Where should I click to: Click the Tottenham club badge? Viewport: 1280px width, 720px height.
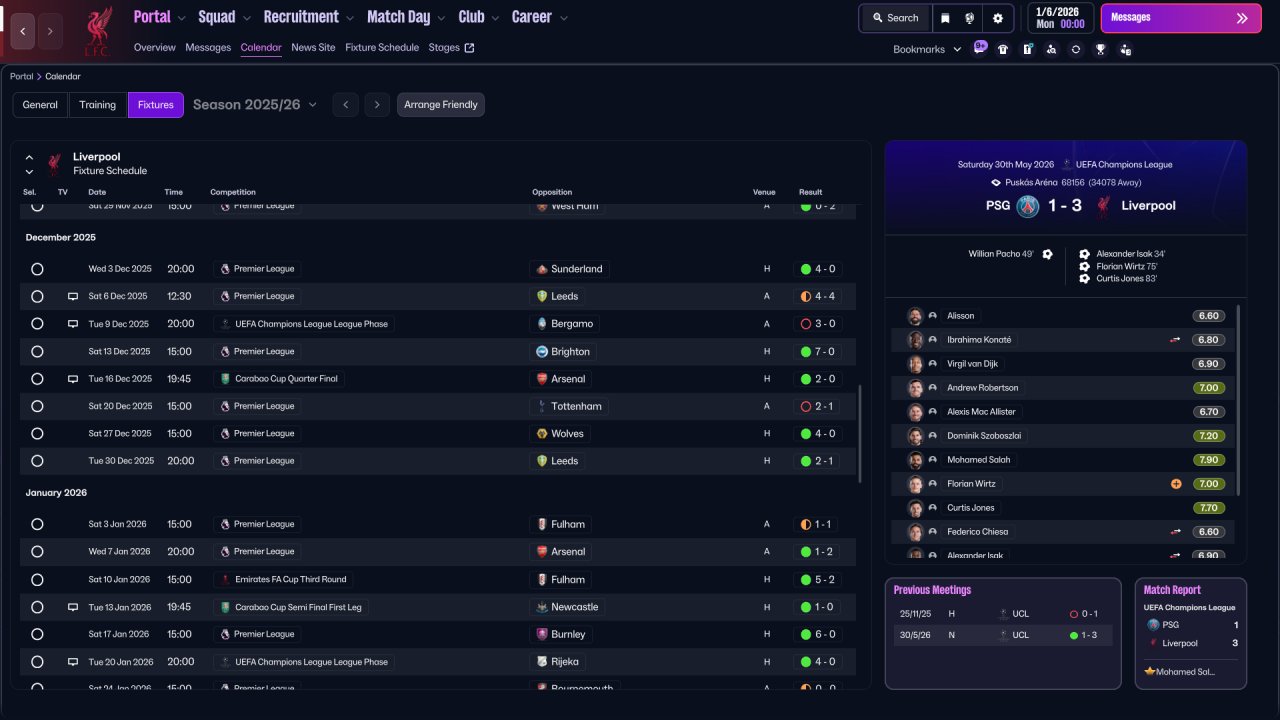point(542,407)
